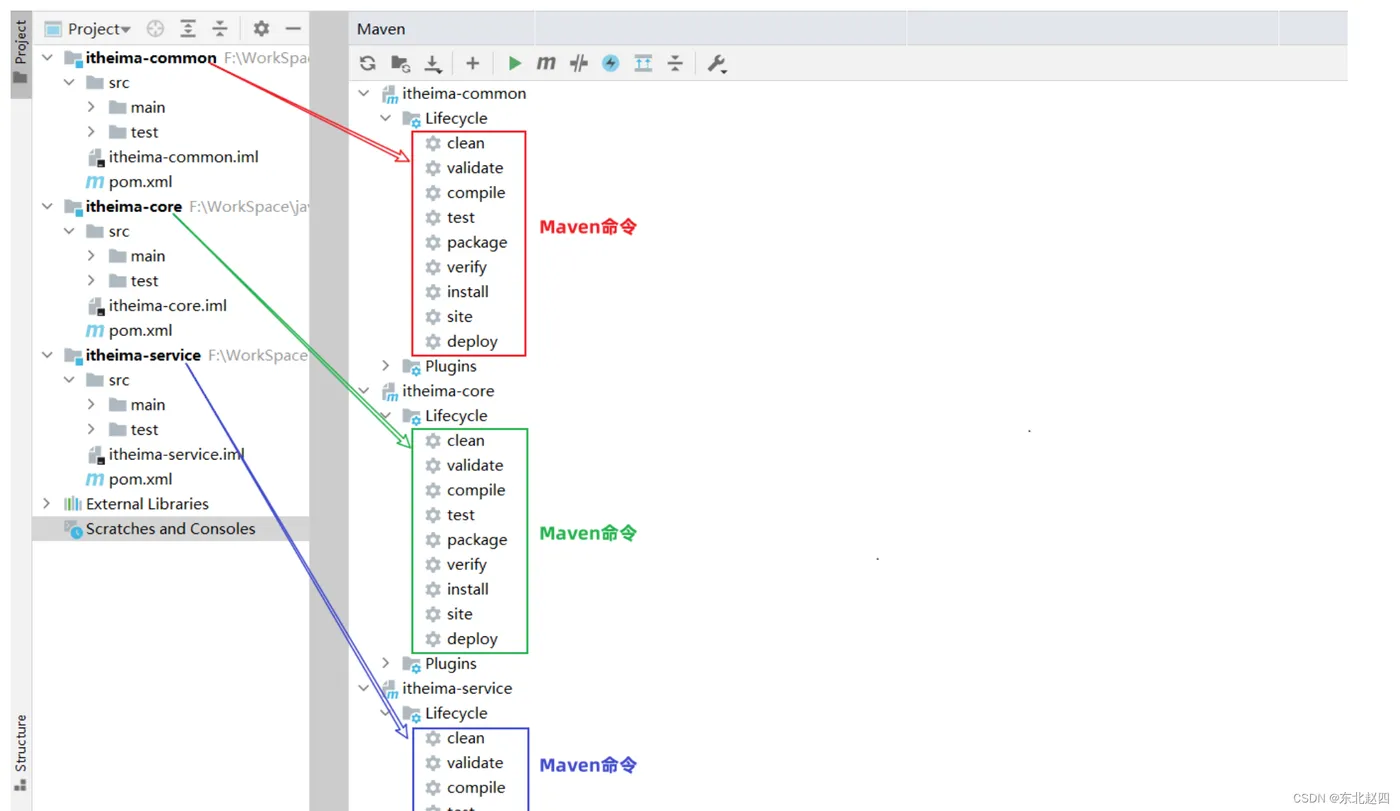
Task: Open pom.xml under itheima-service
Action: (x=129, y=479)
